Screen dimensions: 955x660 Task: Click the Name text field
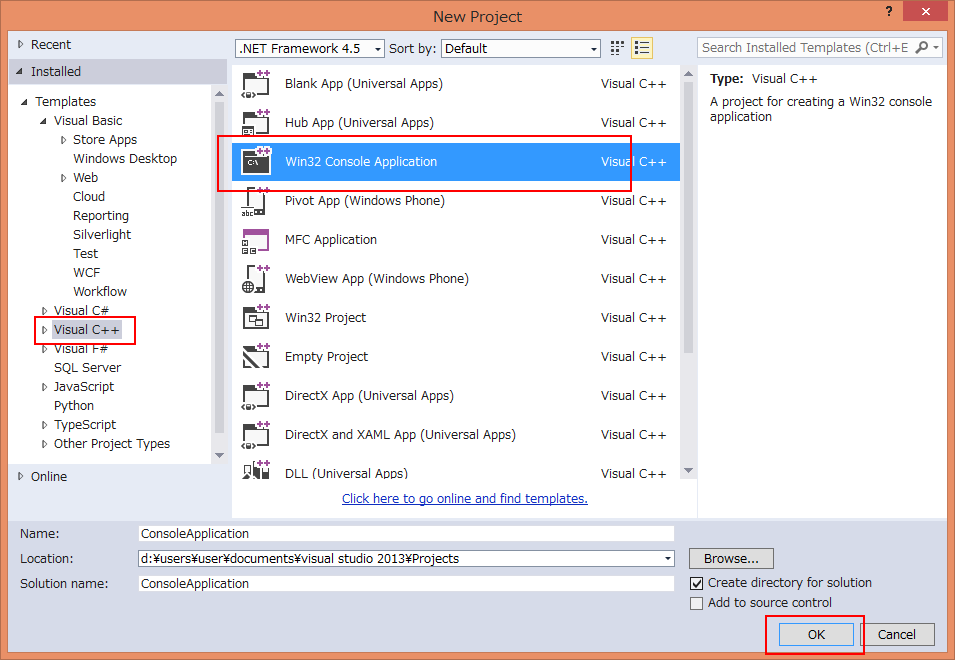(x=406, y=533)
